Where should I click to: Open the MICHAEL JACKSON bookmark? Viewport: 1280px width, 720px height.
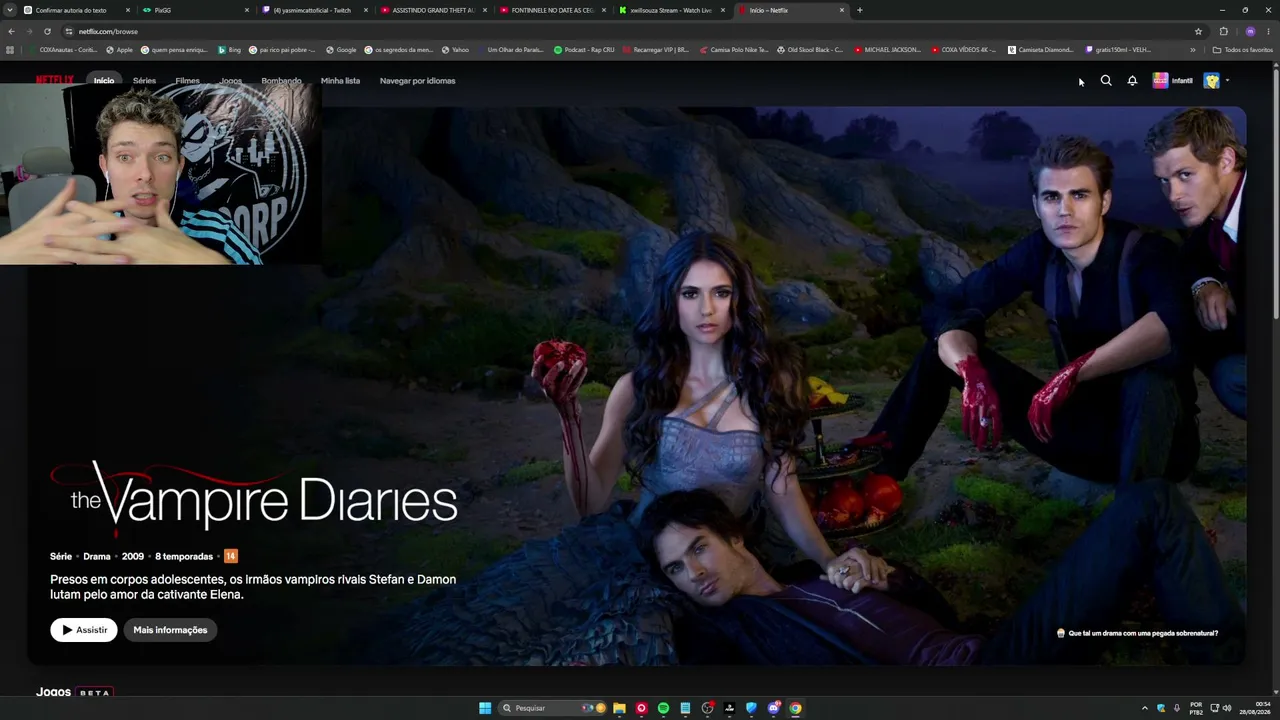(x=888, y=50)
